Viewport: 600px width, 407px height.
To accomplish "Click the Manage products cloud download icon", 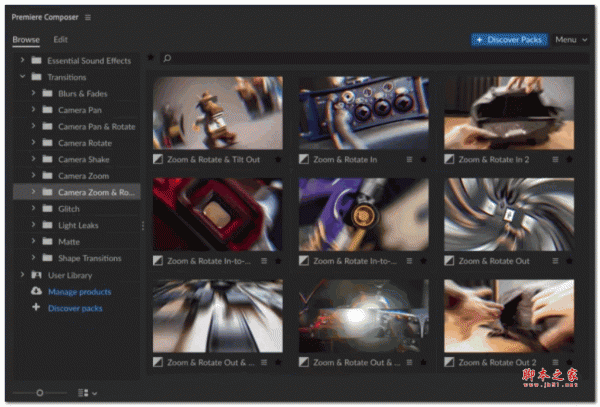I will (36, 291).
